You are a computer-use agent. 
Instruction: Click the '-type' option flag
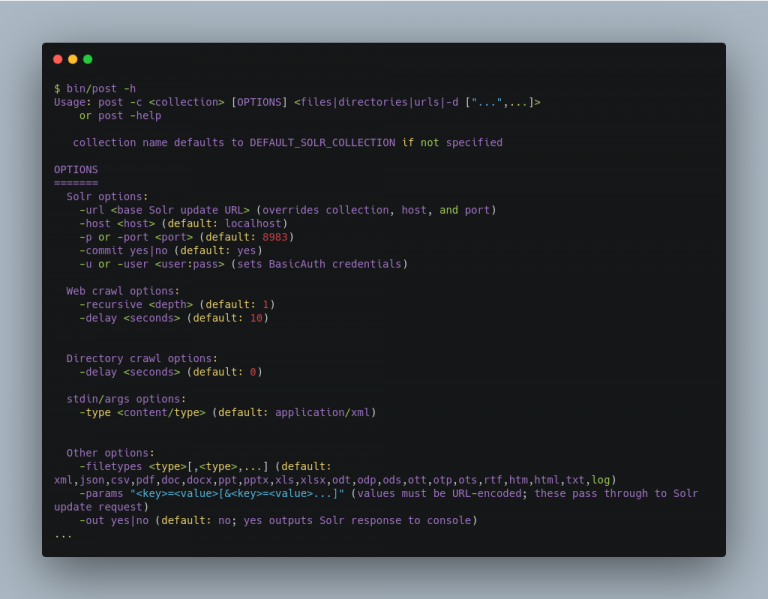(x=95, y=412)
